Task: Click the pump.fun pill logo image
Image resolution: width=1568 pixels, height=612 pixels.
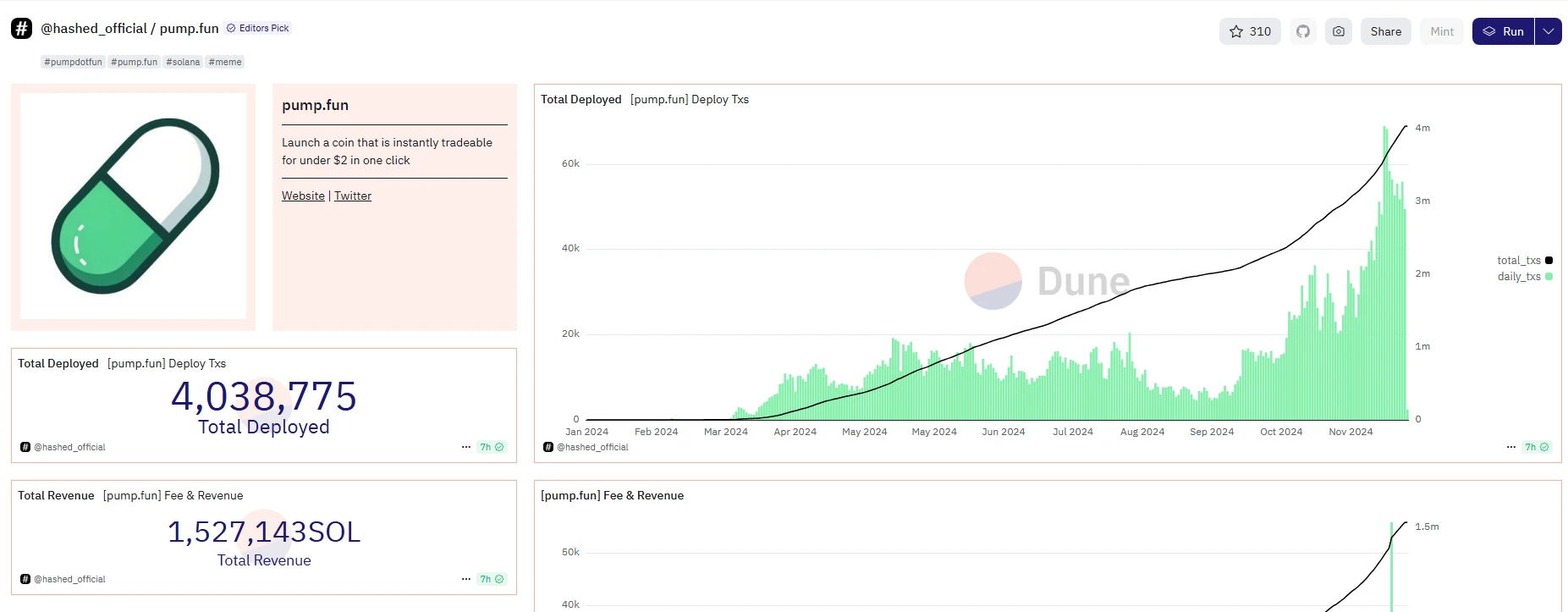Action: (x=134, y=207)
